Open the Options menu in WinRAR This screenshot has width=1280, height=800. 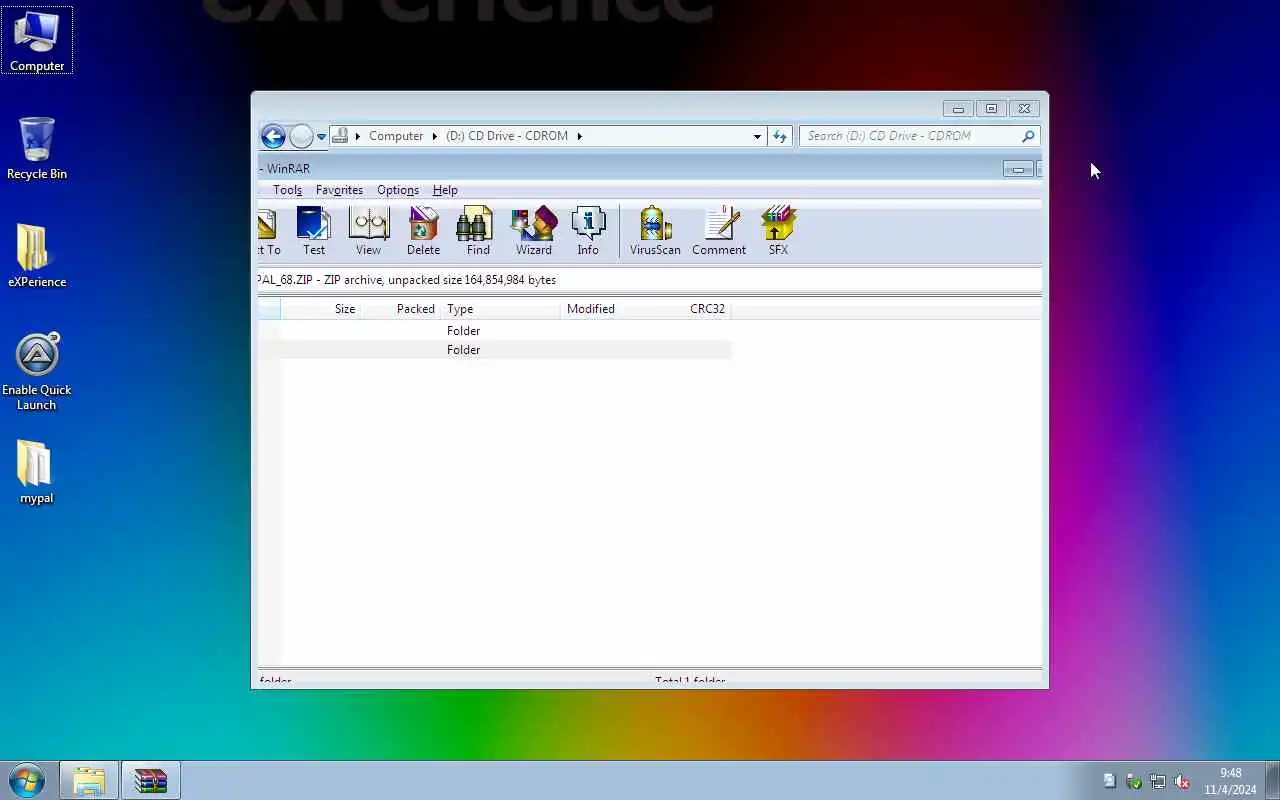[398, 190]
